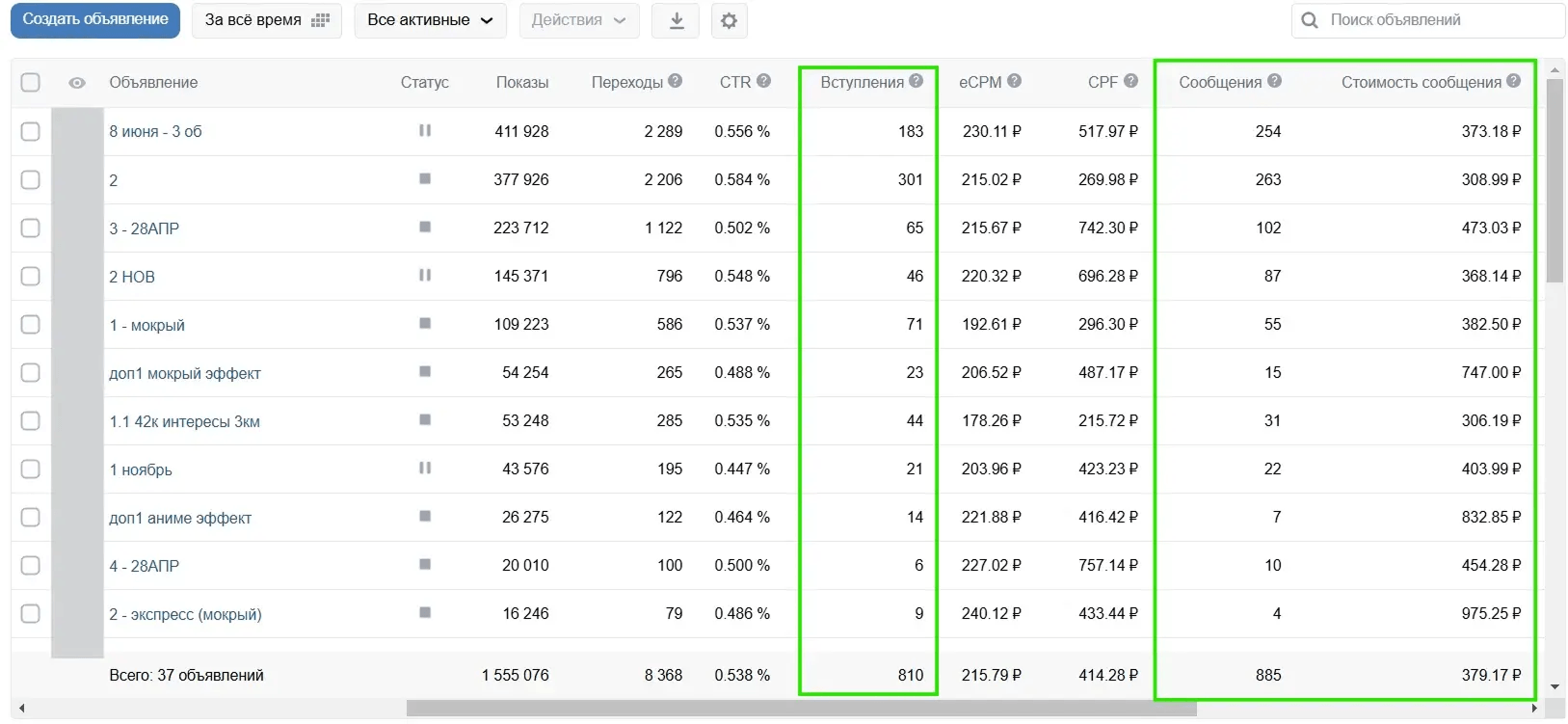The width and height of the screenshot is (1568, 724).
Task: Sort by Вступления column header
Action: point(863,82)
